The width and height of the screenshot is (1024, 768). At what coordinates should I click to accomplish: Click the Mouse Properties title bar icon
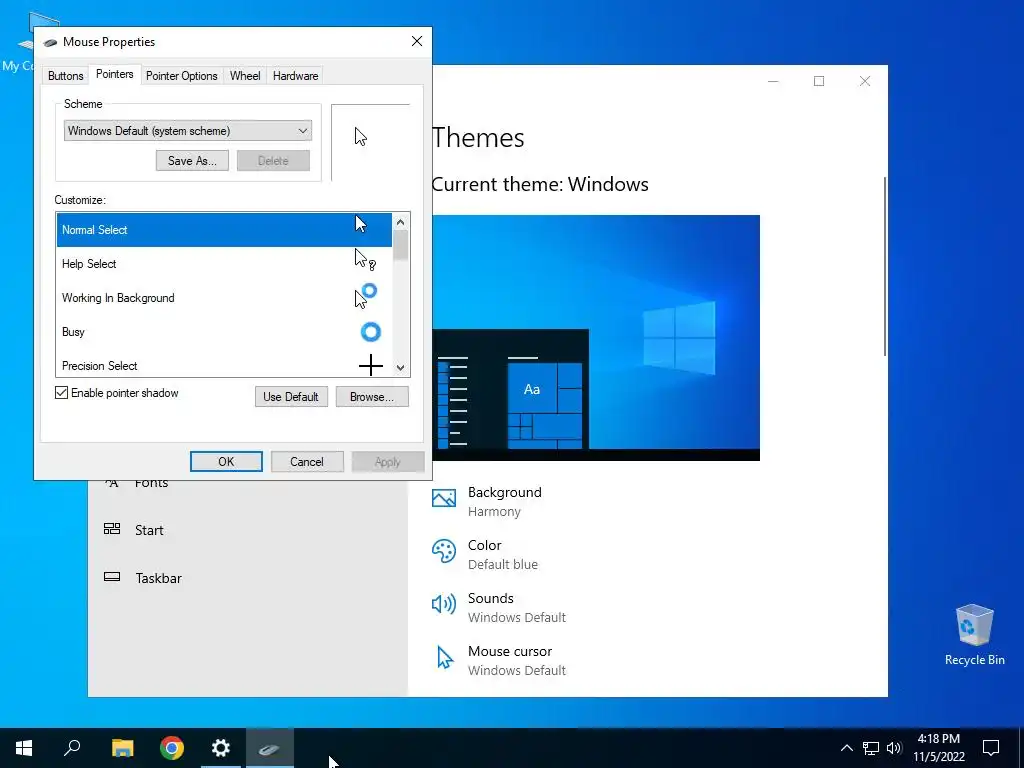50,42
